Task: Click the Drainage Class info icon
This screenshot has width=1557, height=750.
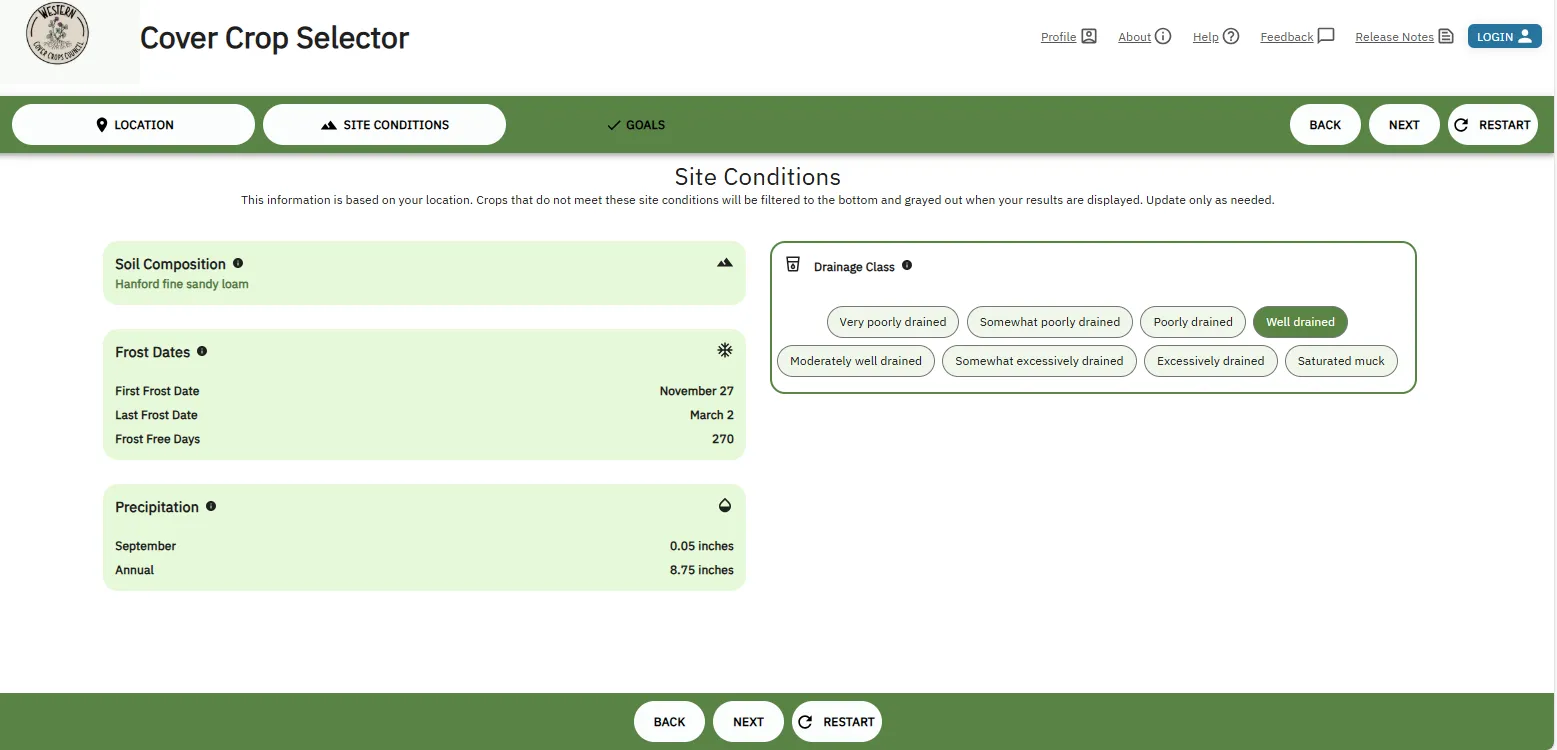Action: coord(907,266)
